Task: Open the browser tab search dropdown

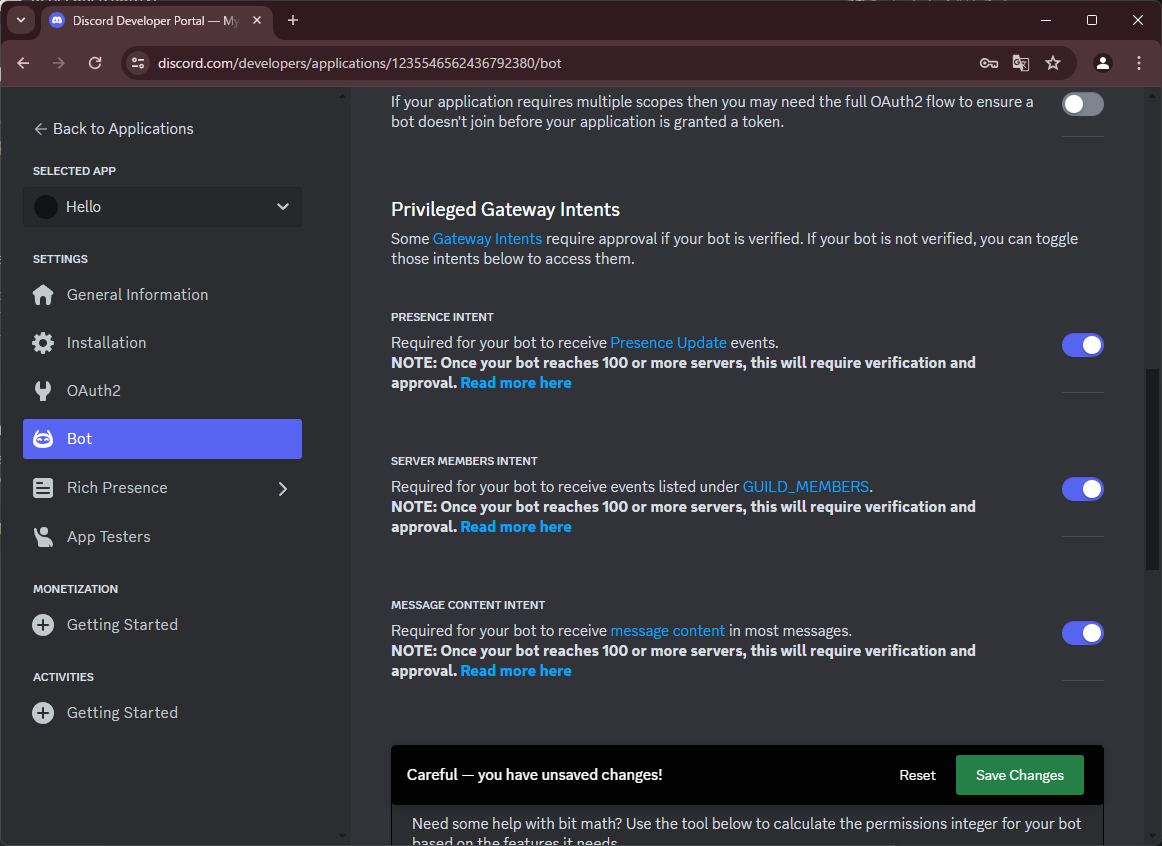Action: [20, 20]
